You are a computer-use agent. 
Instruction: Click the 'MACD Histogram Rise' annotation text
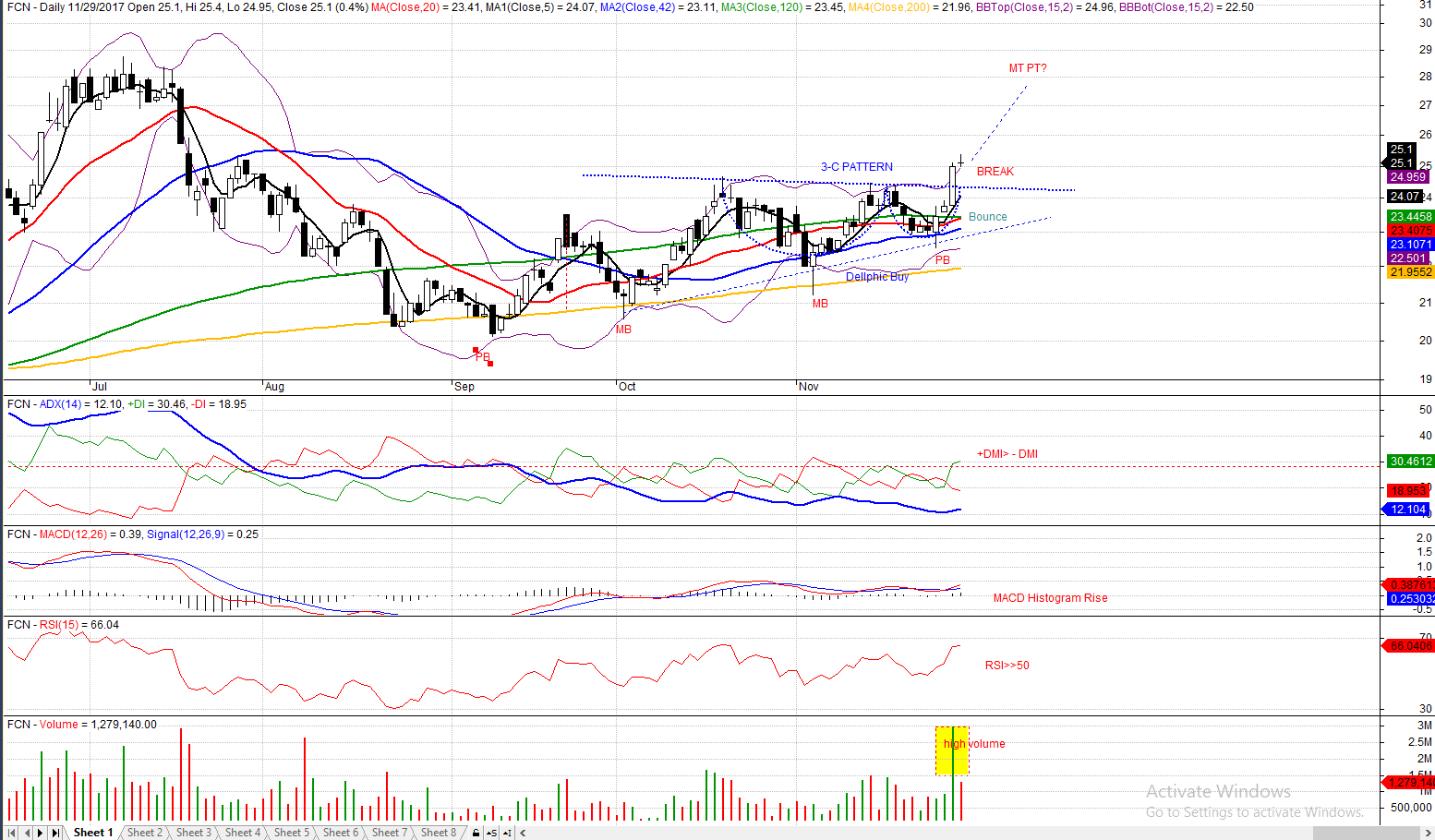click(1050, 598)
